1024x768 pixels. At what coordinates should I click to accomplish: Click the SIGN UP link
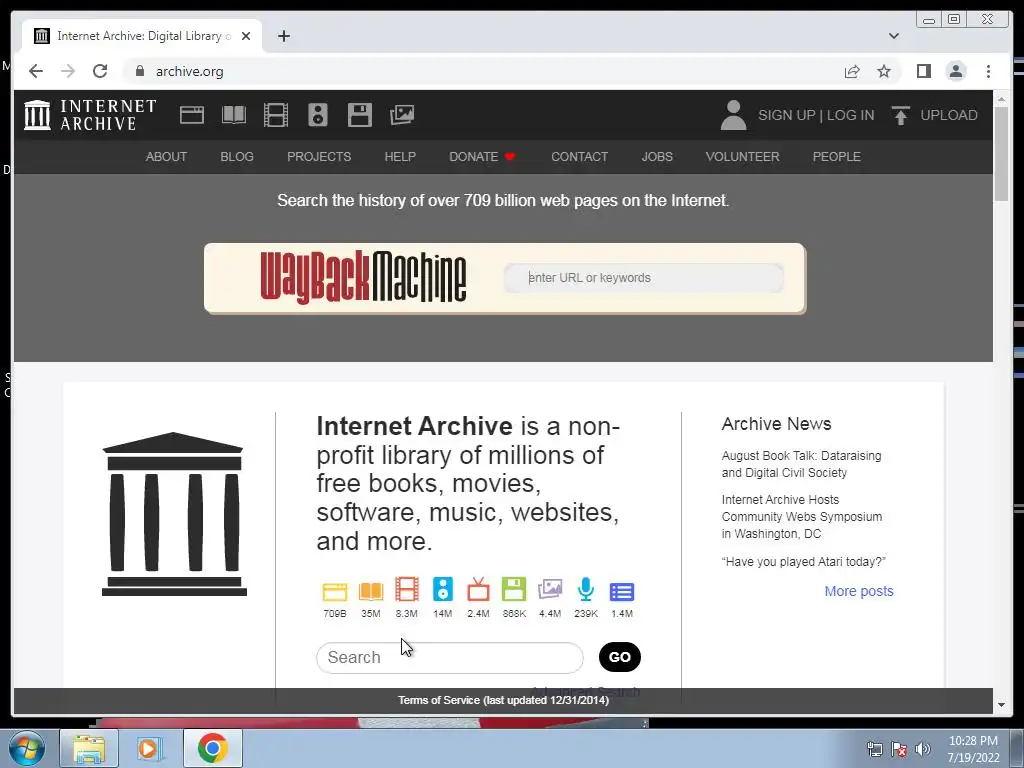click(x=787, y=115)
